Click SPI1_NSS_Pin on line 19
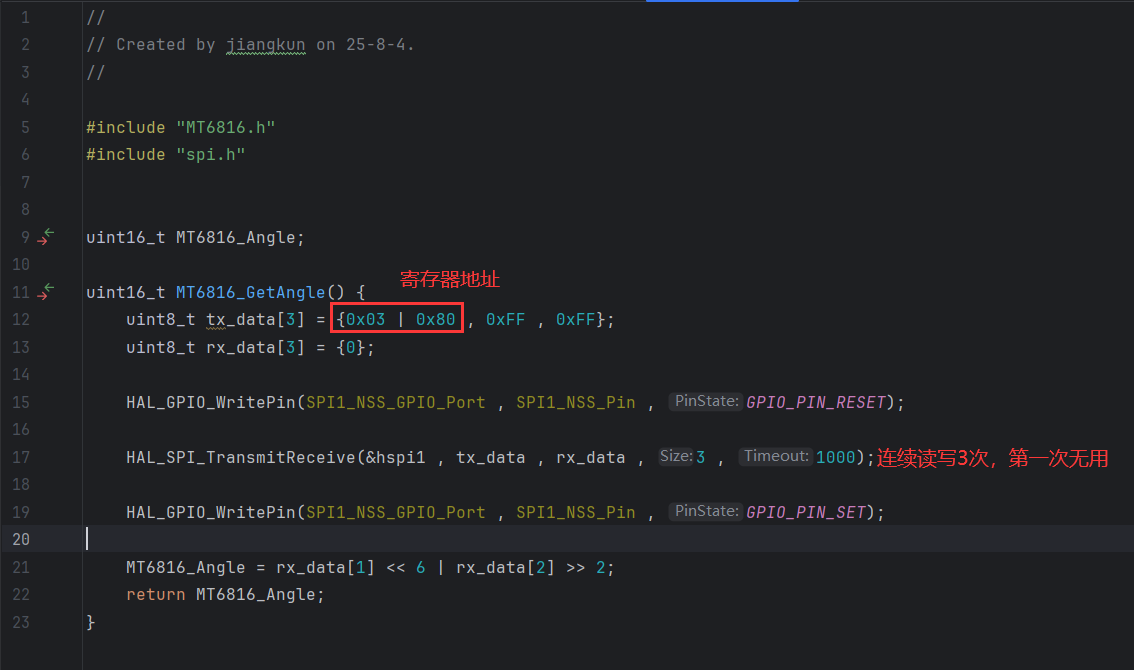1134x670 pixels. [x=576, y=512]
